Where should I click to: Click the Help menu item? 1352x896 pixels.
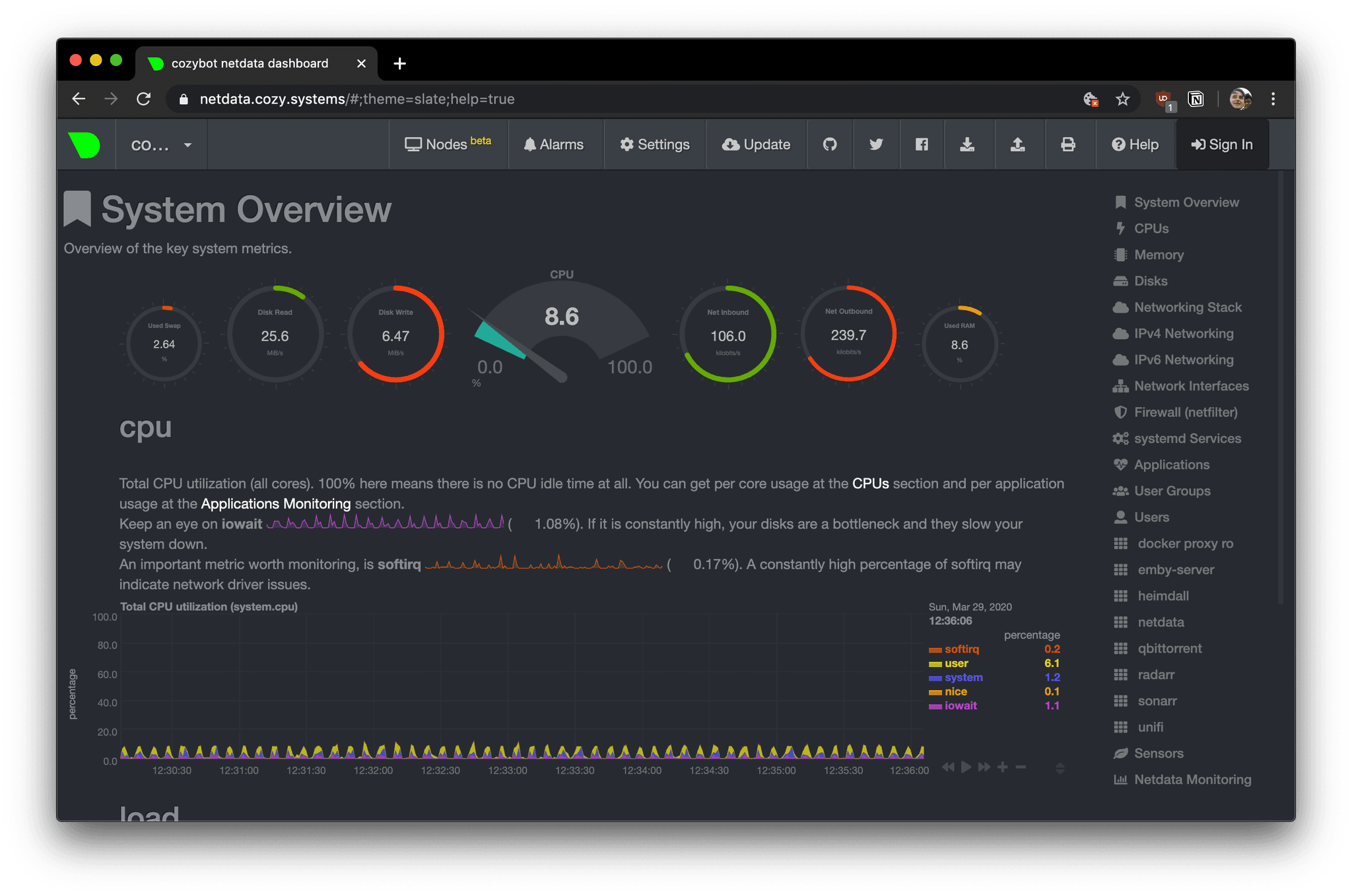(1135, 144)
